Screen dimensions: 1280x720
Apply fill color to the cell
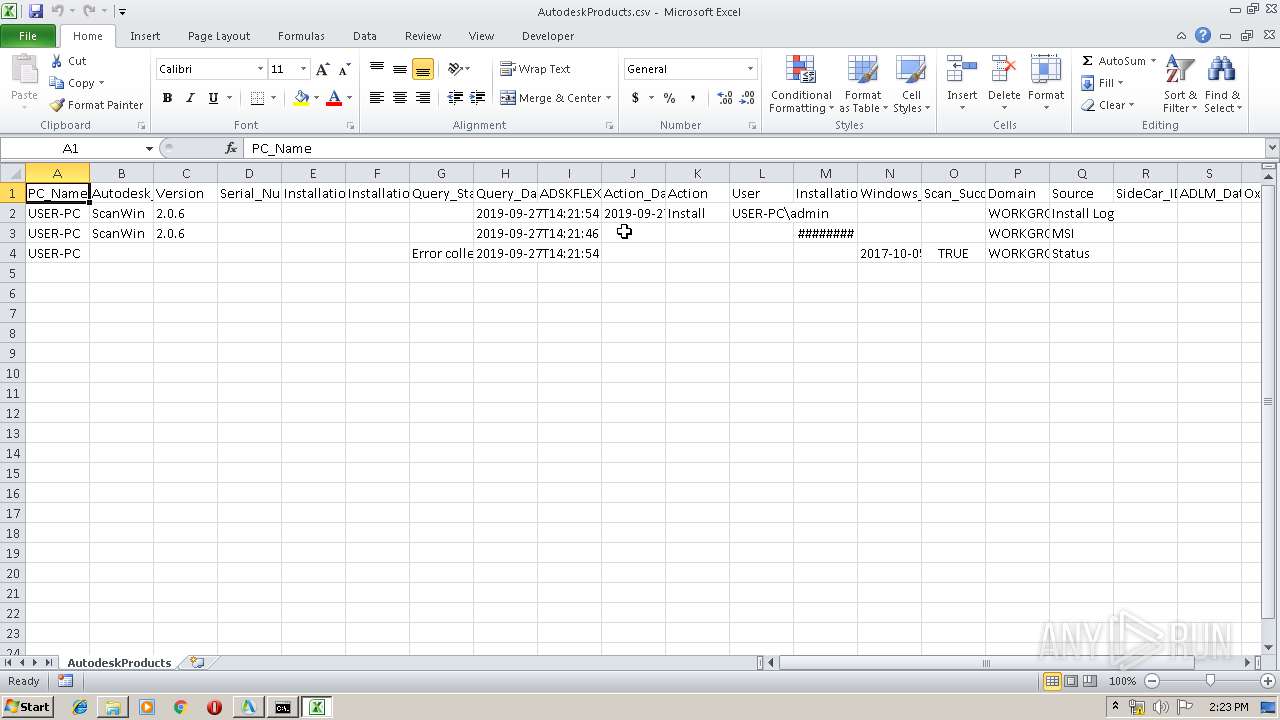coord(301,98)
